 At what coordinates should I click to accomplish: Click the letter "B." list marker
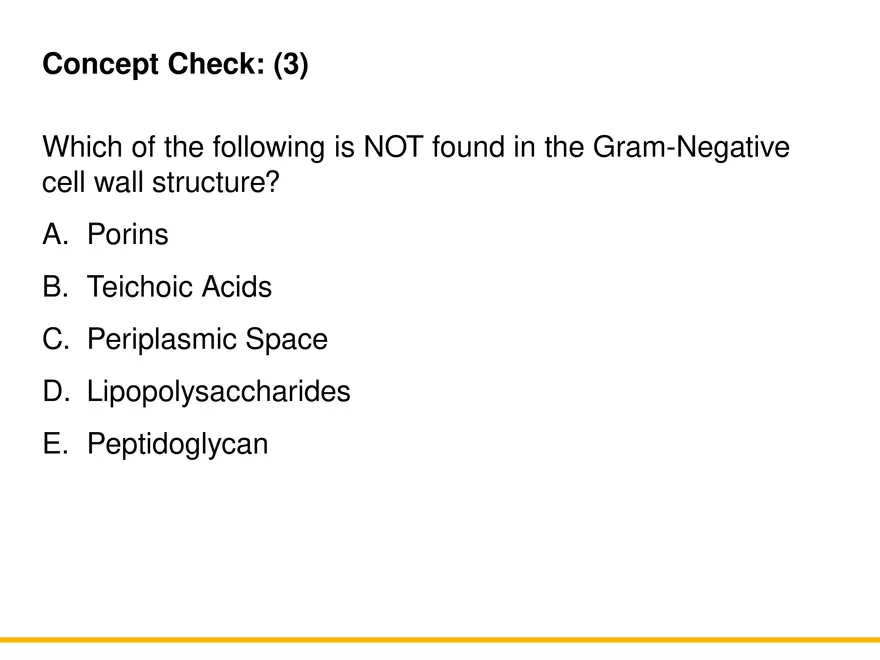(x=56, y=287)
